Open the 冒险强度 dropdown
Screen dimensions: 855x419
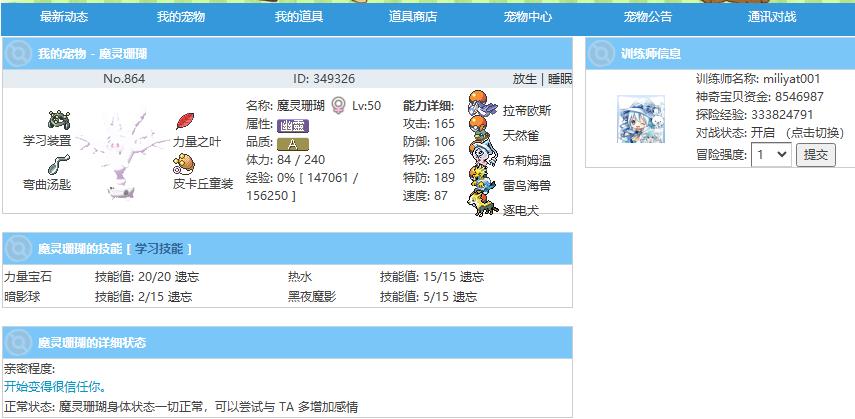[x=771, y=154]
